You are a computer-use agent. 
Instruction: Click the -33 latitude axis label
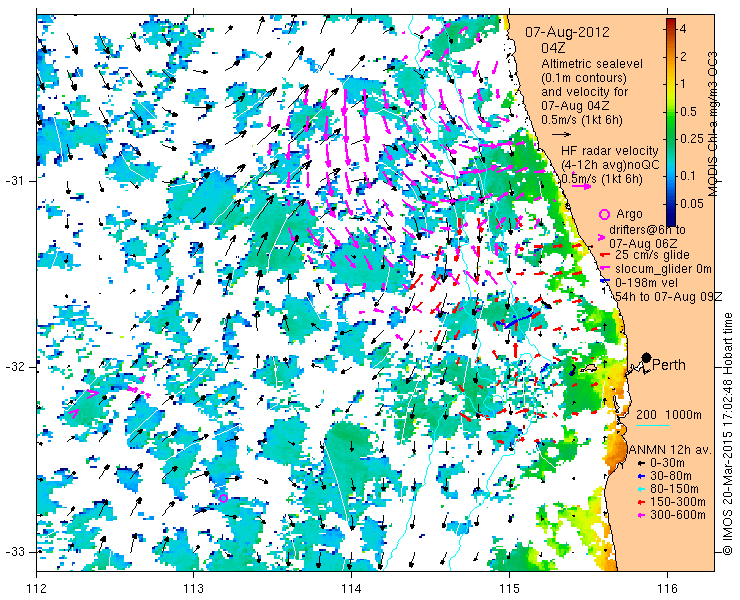(x=15, y=551)
